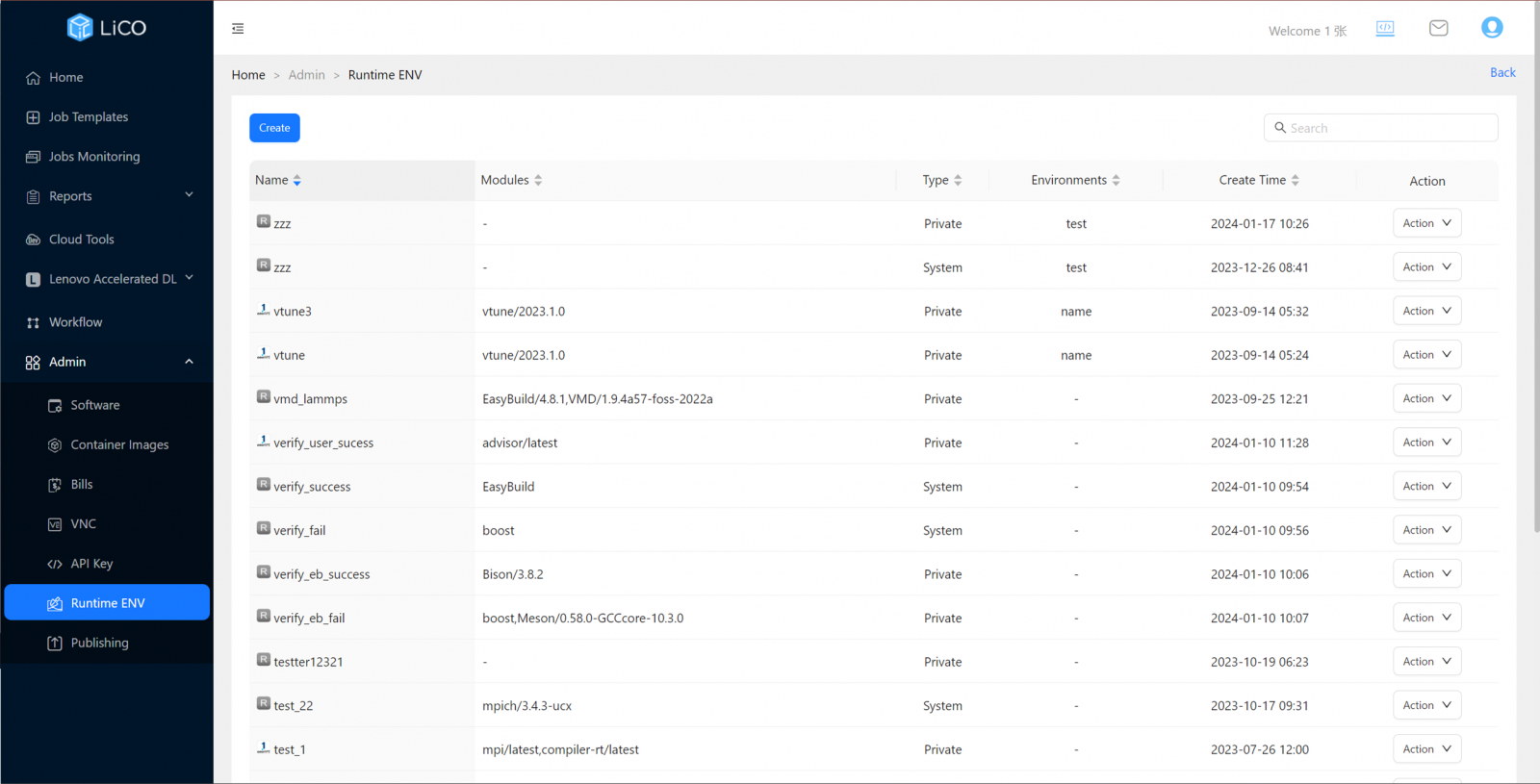Viewport: 1540px width, 784px height.
Task: Click the vmd_lammps row icon
Action: [x=263, y=397]
